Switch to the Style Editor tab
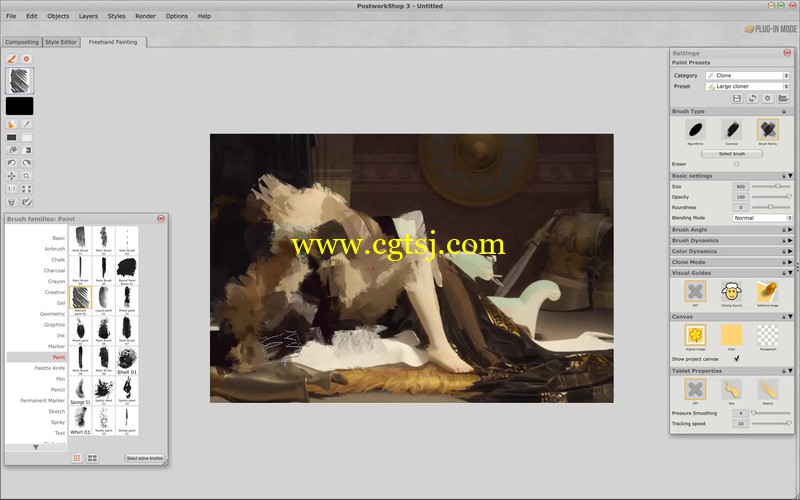Image resolution: width=800 pixels, height=500 pixels. click(61, 42)
